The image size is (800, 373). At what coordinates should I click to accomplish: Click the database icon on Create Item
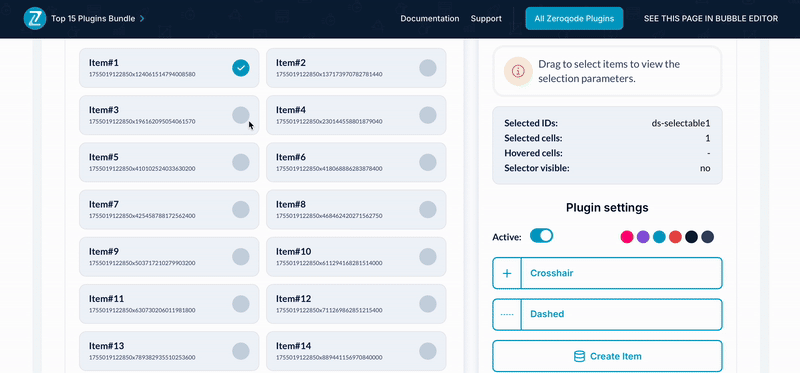579,356
